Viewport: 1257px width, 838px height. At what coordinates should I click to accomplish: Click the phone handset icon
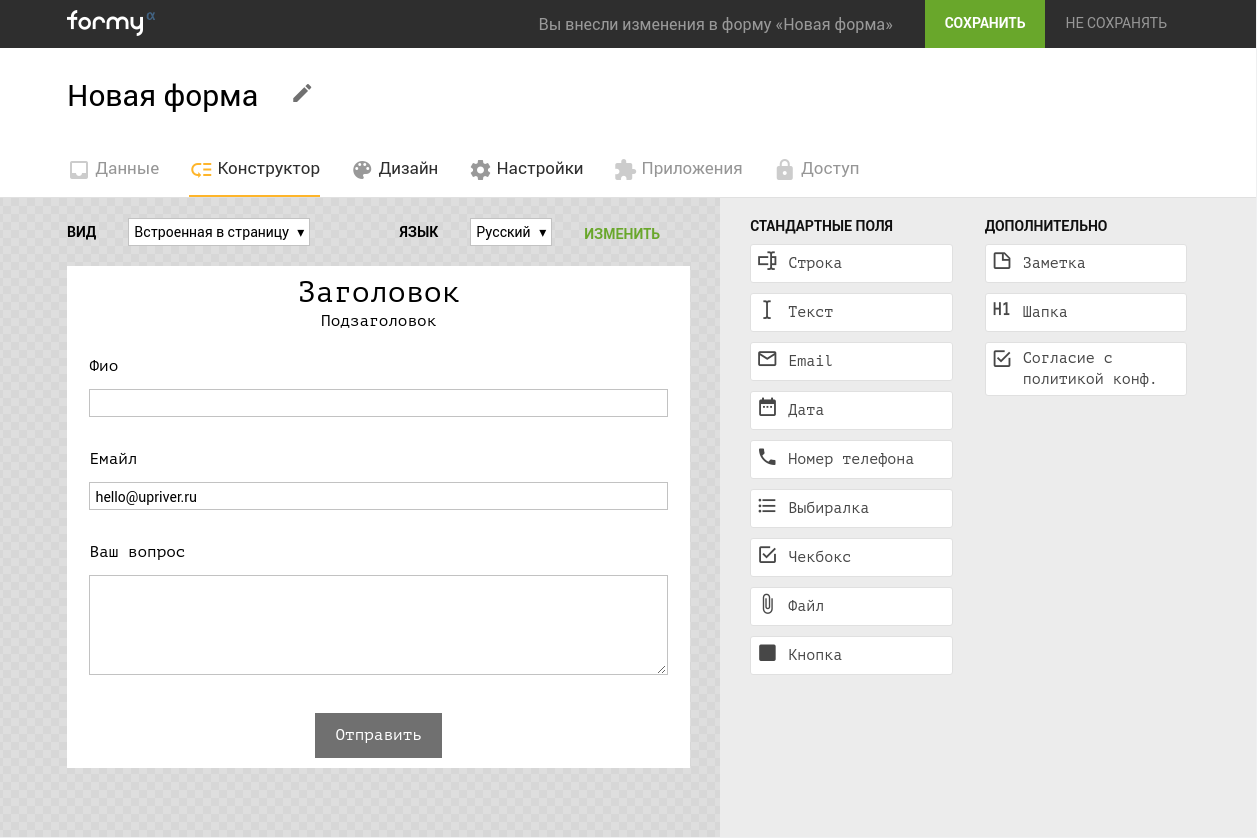(x=767, y=457)
